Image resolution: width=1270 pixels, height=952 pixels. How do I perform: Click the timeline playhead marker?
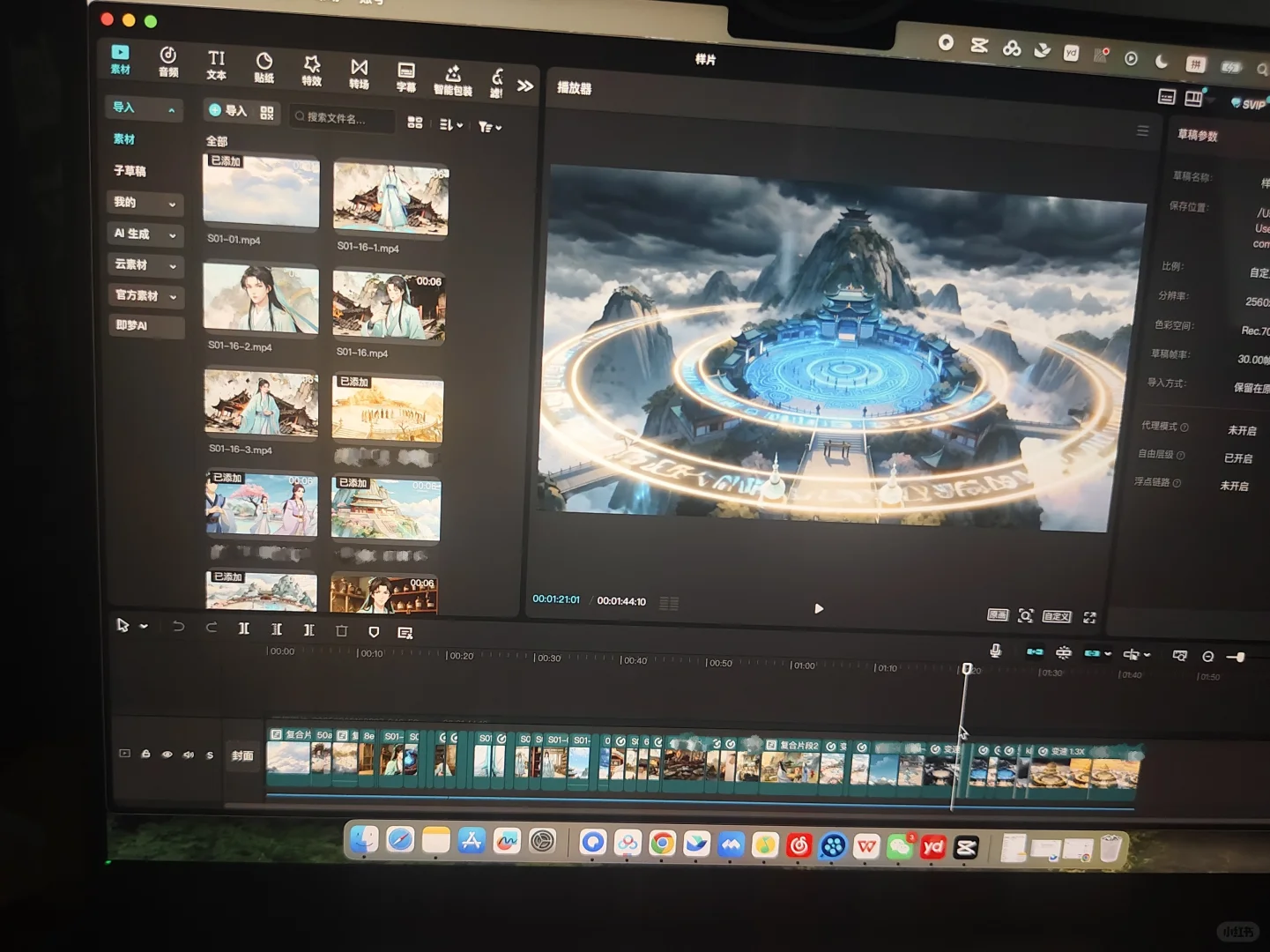pyautogui.click(x=967, y=669)
